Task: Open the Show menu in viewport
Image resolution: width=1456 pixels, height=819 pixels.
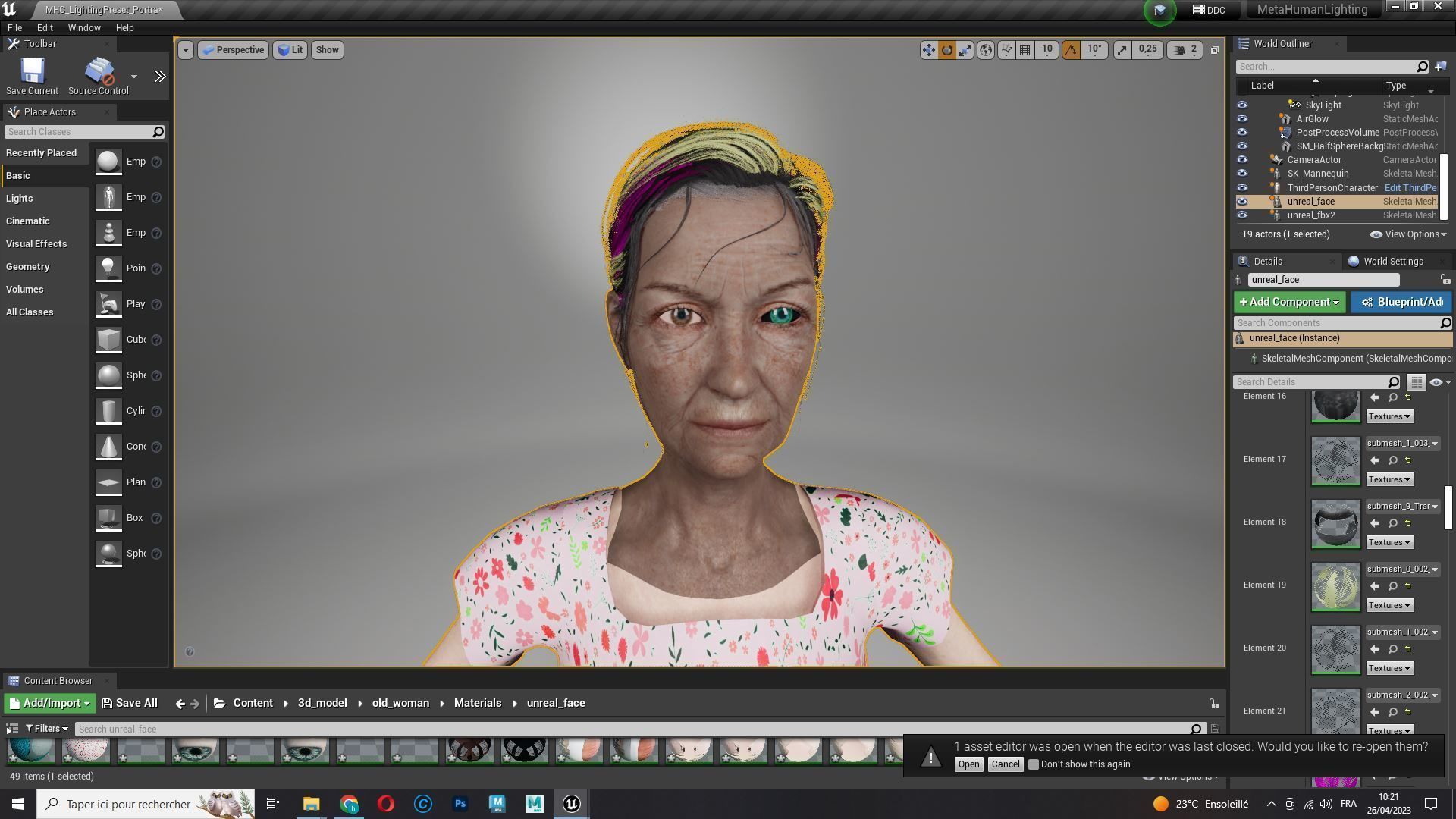Action: pos(328,50)
